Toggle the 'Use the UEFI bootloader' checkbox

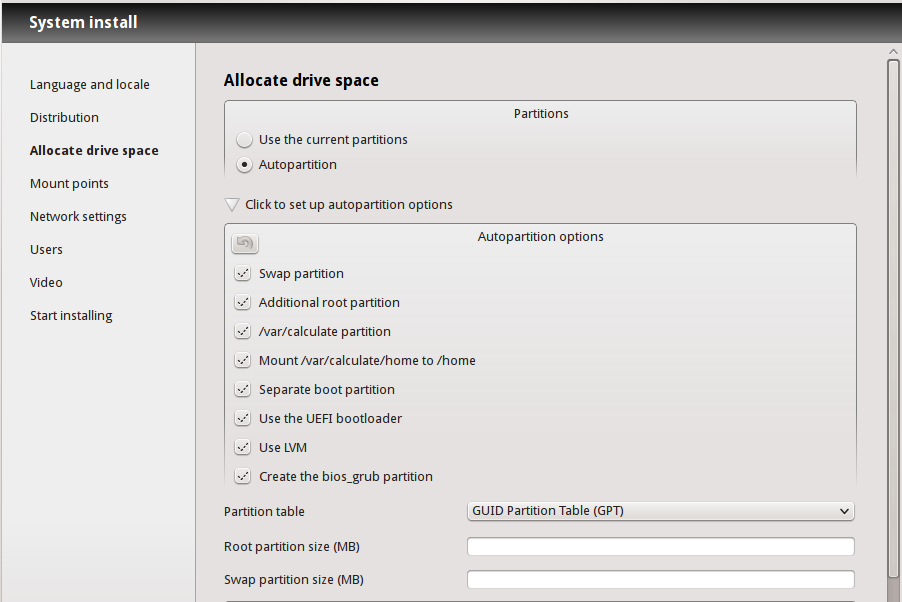(243, 418)
